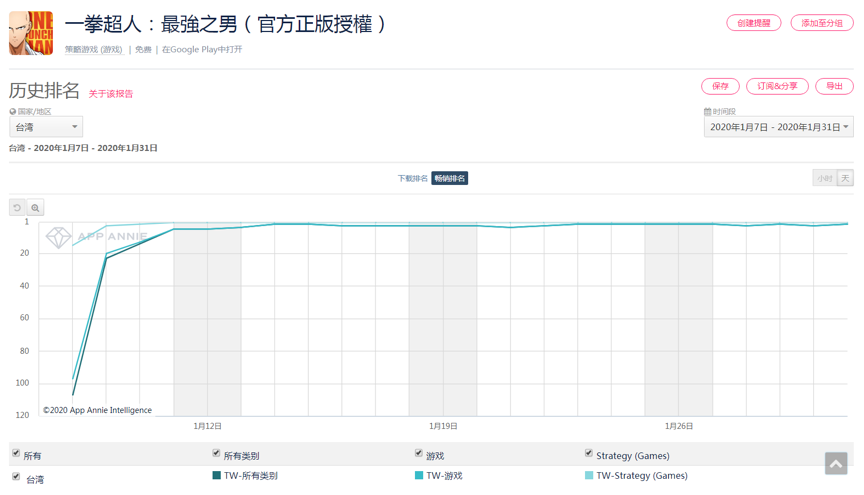
Task: Click the App Annie diamond logo watermark
Action: [59, 237]
